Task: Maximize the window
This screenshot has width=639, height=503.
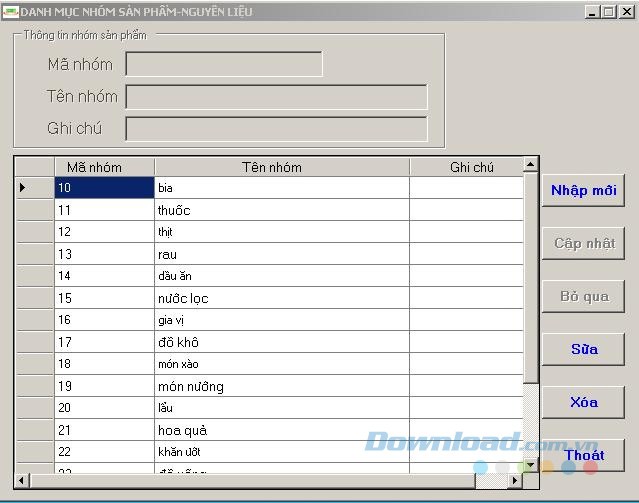Action: [x=608, y=11]
